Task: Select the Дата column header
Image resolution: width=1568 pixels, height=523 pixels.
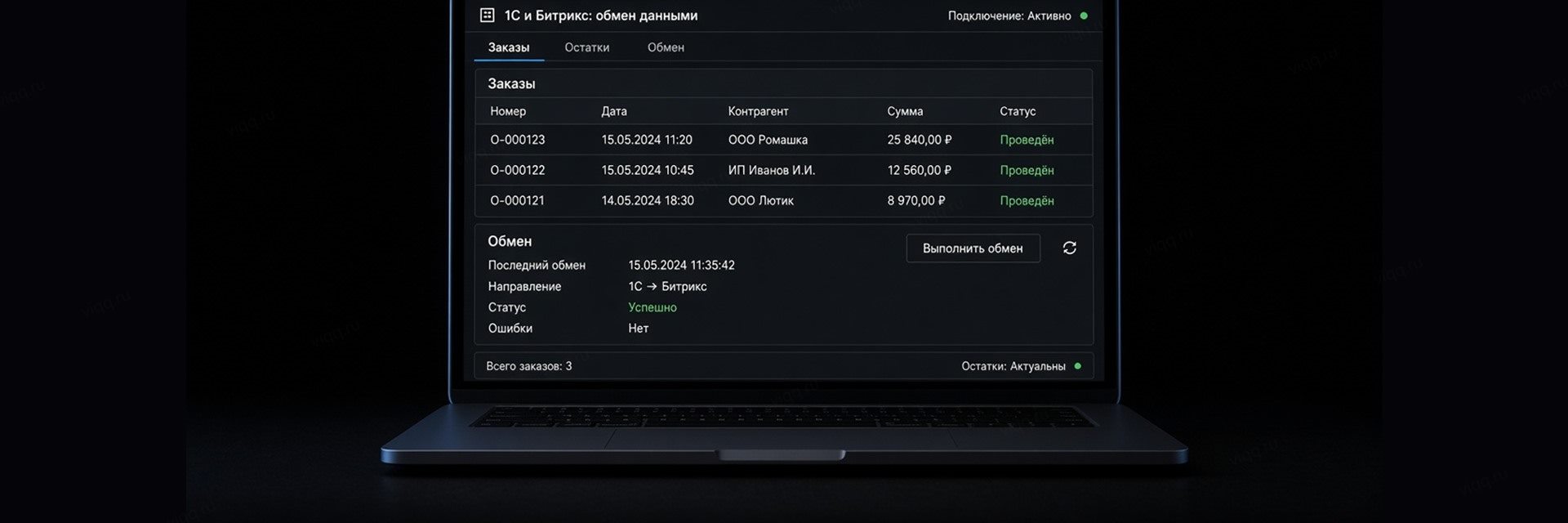Action: click(x=614, y=111)
